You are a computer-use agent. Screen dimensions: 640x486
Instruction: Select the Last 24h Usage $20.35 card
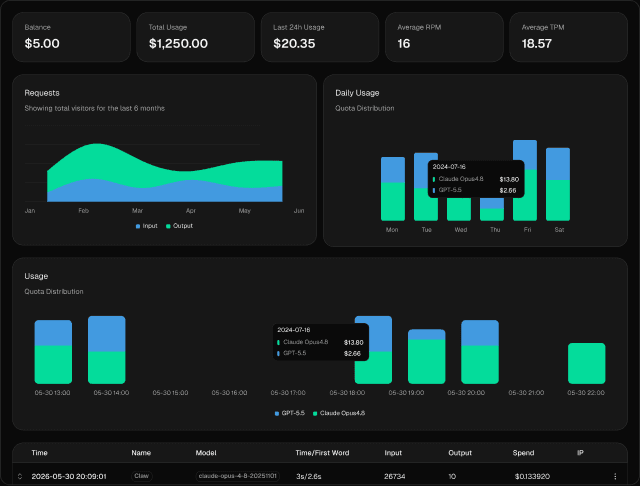[x=320, y=37]
